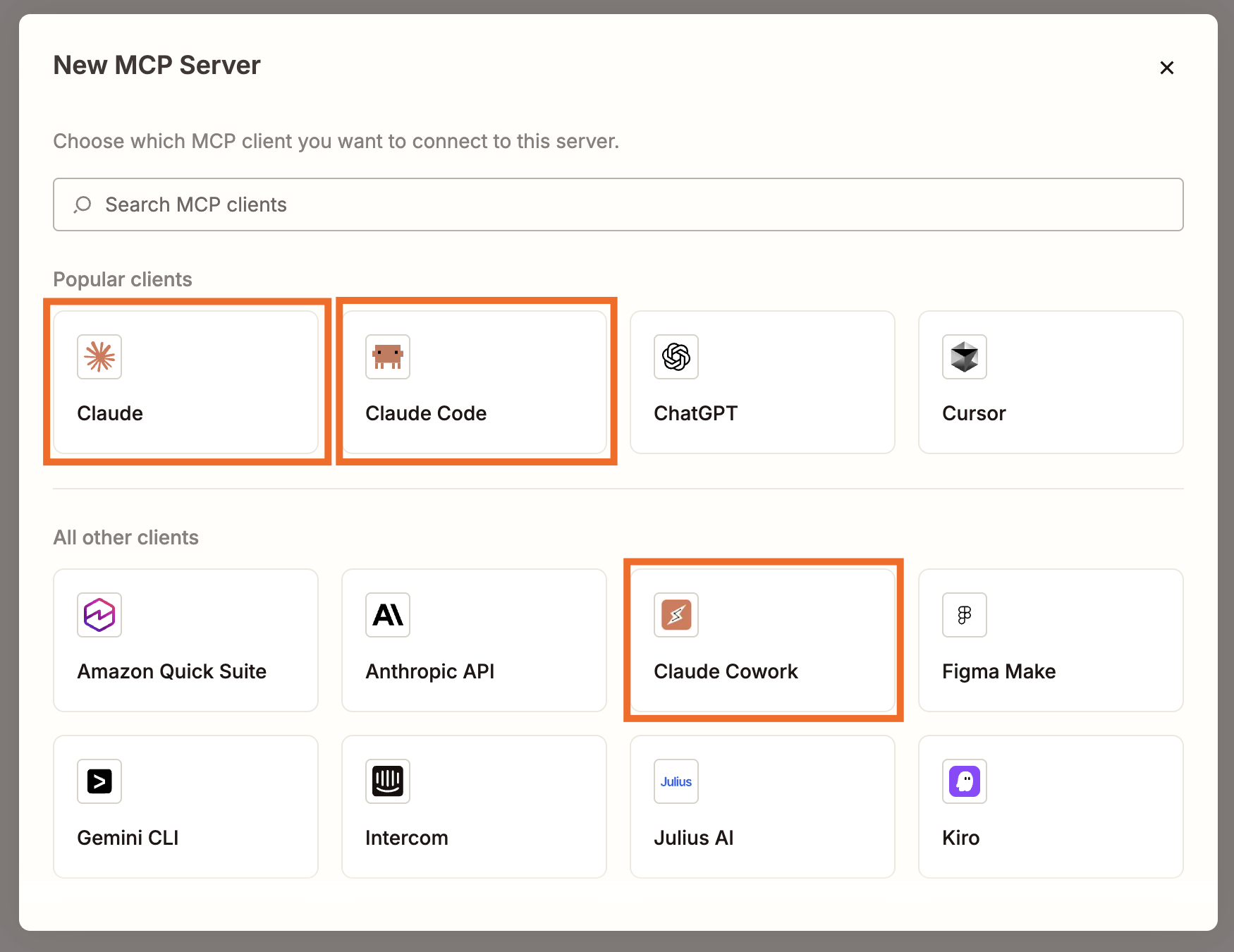
Task: Click the Claude starburst icon
Action: [99, 357]
